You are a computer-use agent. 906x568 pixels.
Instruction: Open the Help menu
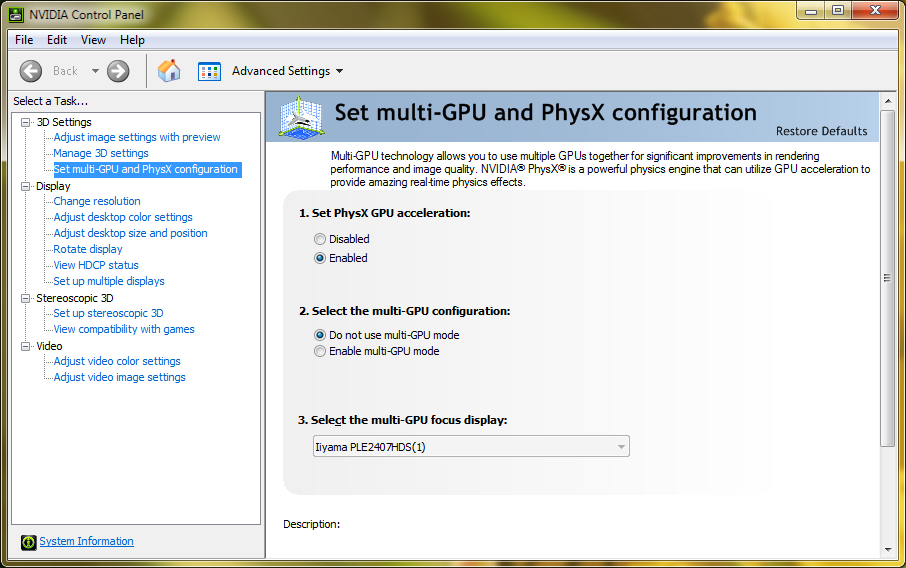(132, 40)
